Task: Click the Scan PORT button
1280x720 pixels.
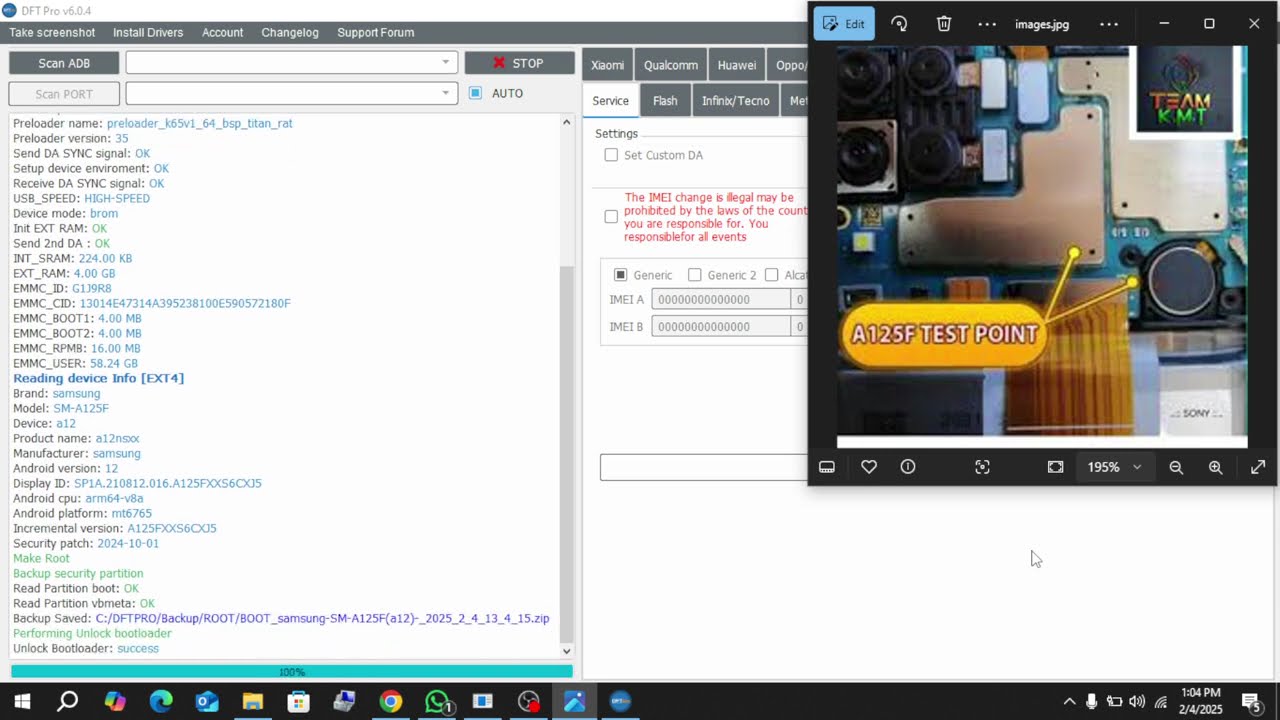Action: pyautogui.click(x=64, y=94)
